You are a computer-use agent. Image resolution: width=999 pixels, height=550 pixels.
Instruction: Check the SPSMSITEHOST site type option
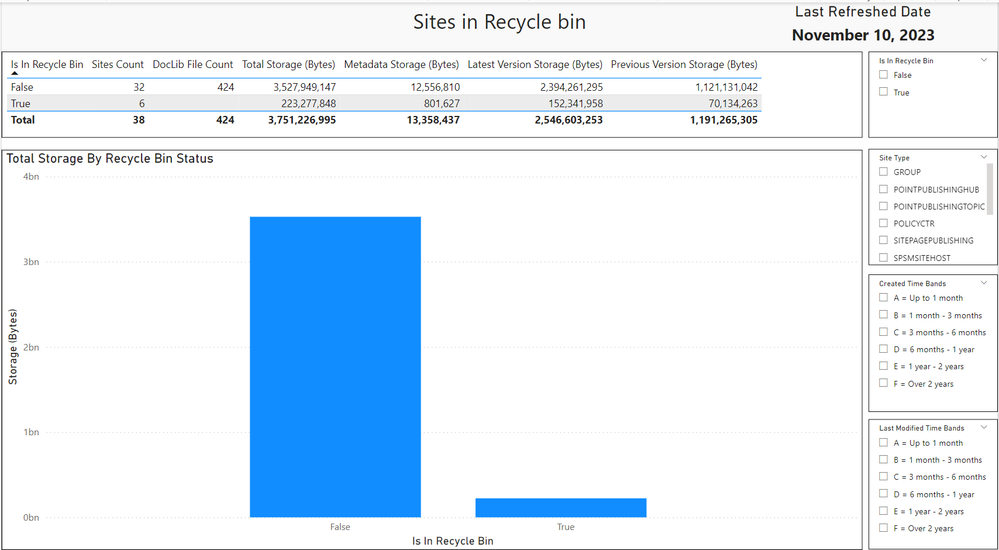coord(883,257)
